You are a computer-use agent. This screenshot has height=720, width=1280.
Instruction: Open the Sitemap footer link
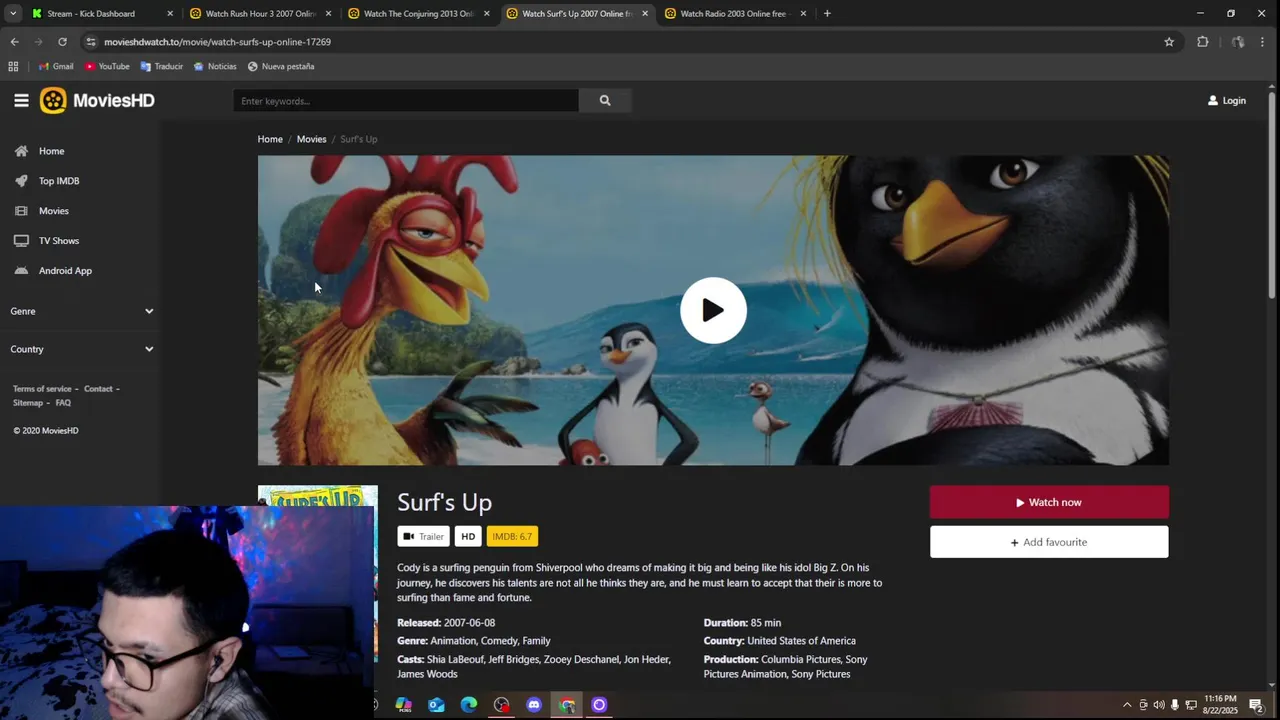coord(28,403)
